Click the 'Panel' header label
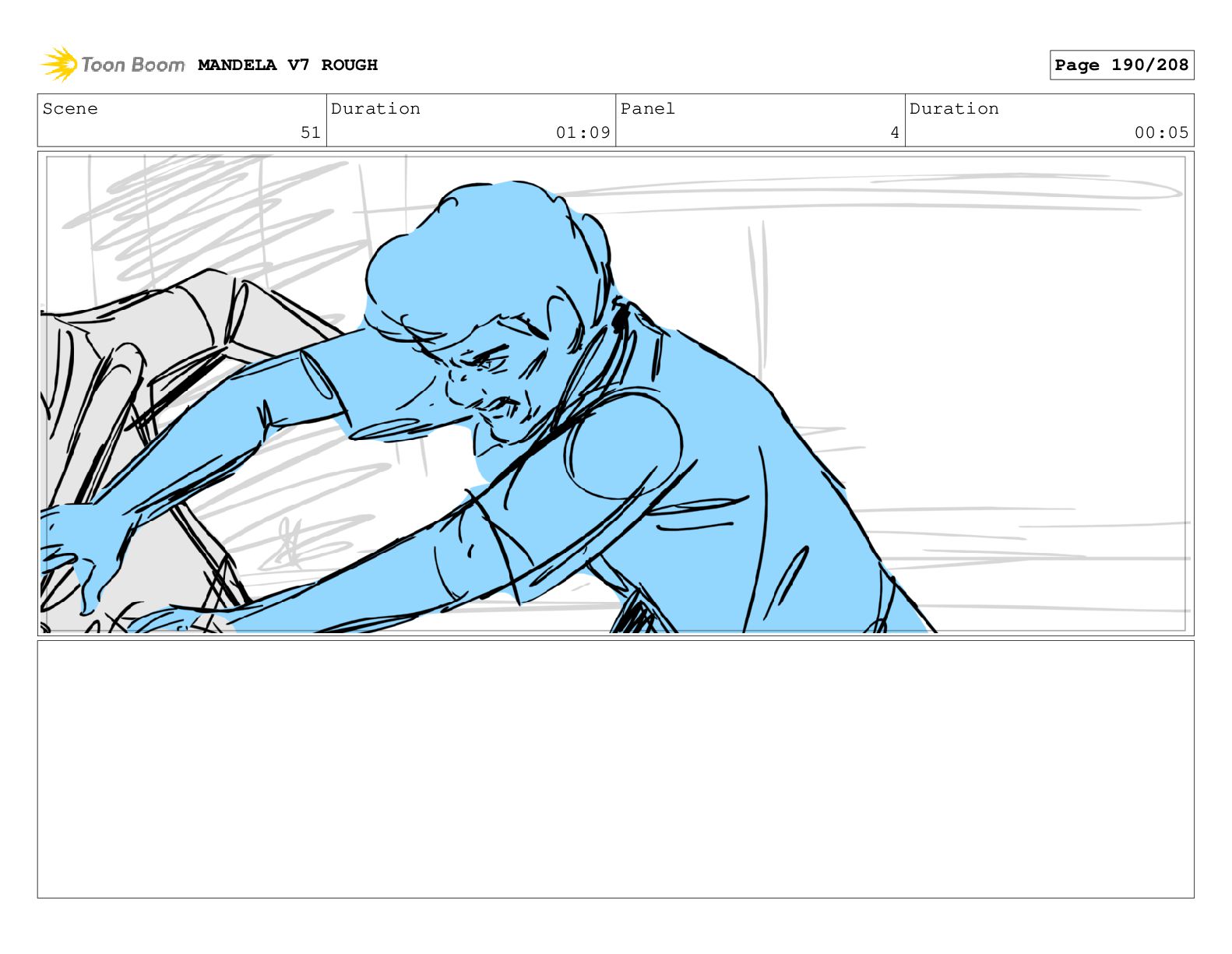Screen dimensions: 1232x954 tap(647, 108)
